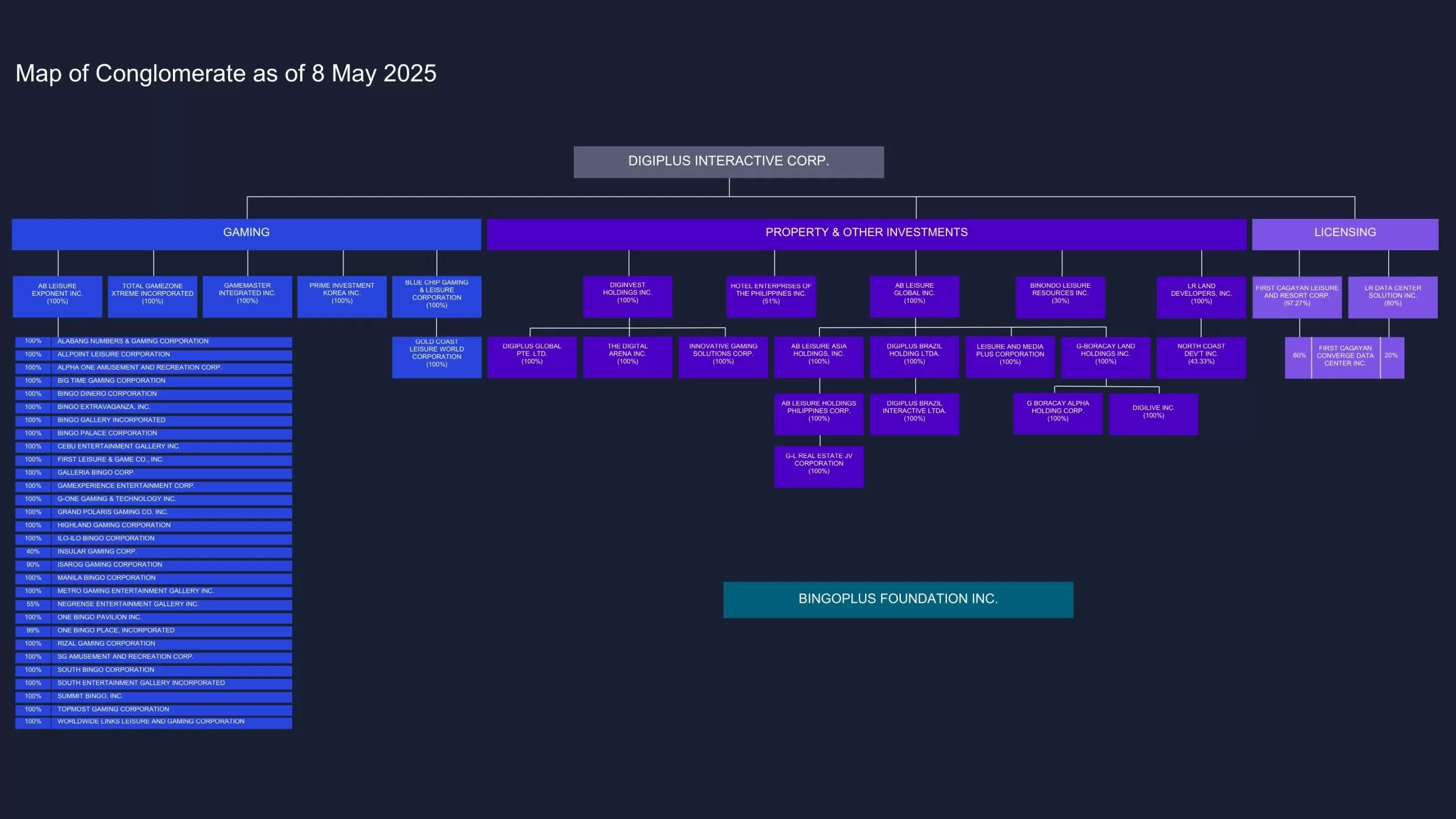Select the PROPERTY & OTHER INVESTMENTS header
Screen dimensions: 1456x819
click(x=866, y=234)
